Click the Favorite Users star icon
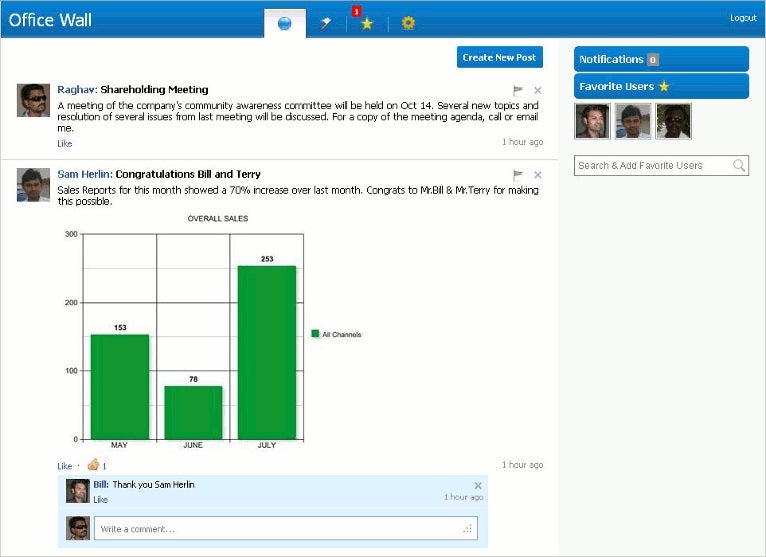 tap(664, 86)
